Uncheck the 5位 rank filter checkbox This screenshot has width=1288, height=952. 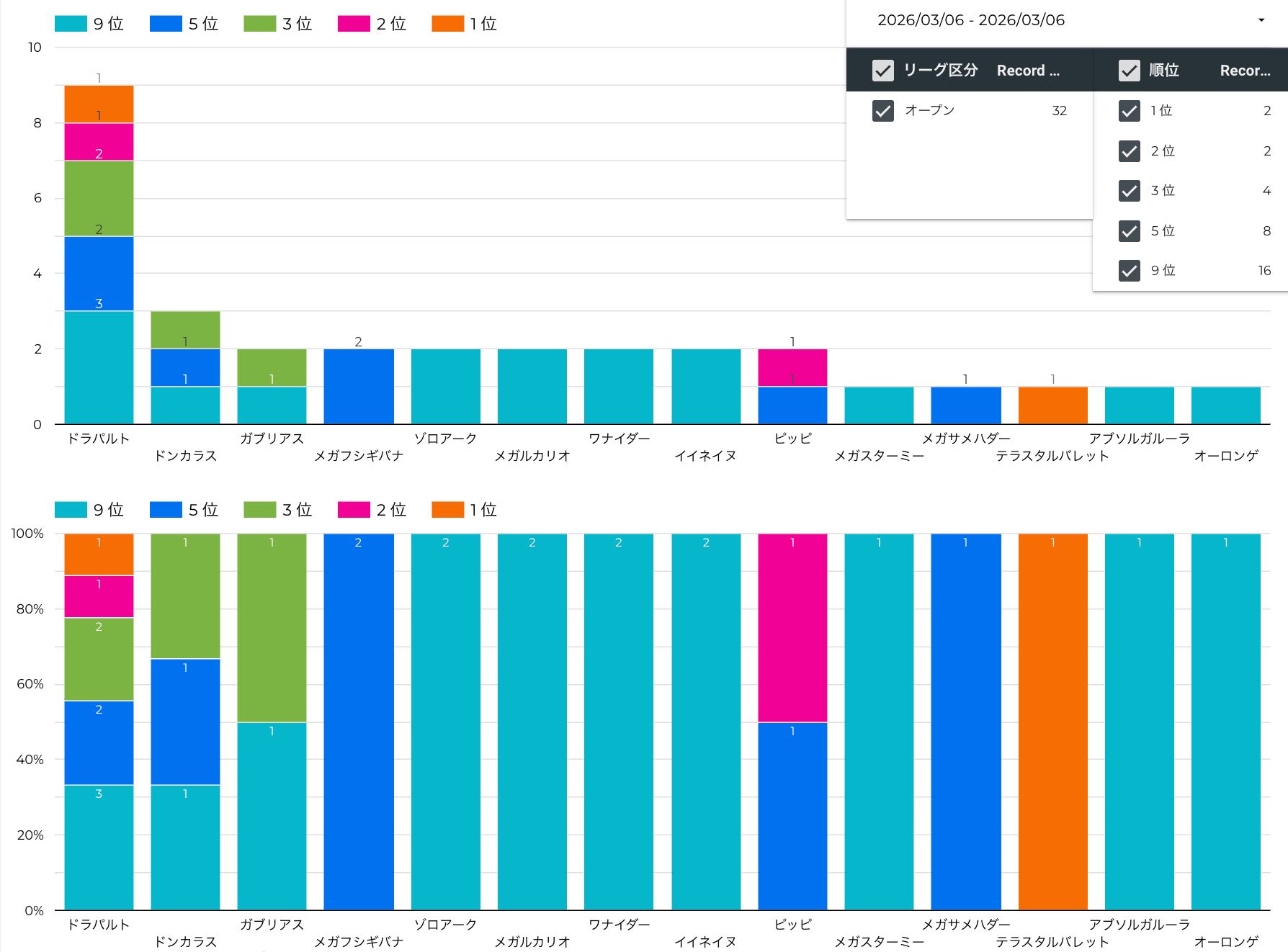coord(1129,231)
